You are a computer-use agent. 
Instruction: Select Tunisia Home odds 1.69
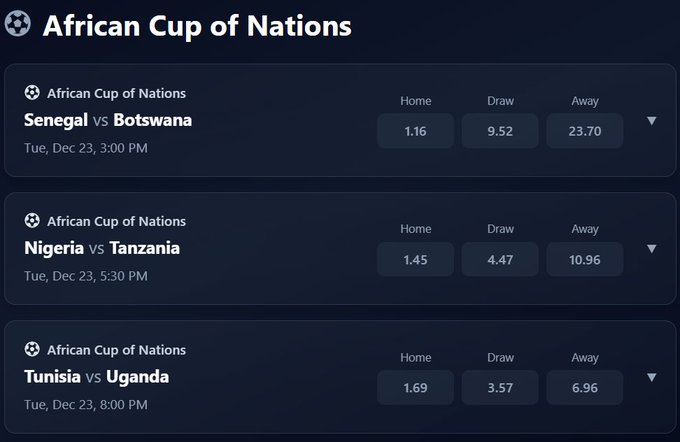click(415, 388)
